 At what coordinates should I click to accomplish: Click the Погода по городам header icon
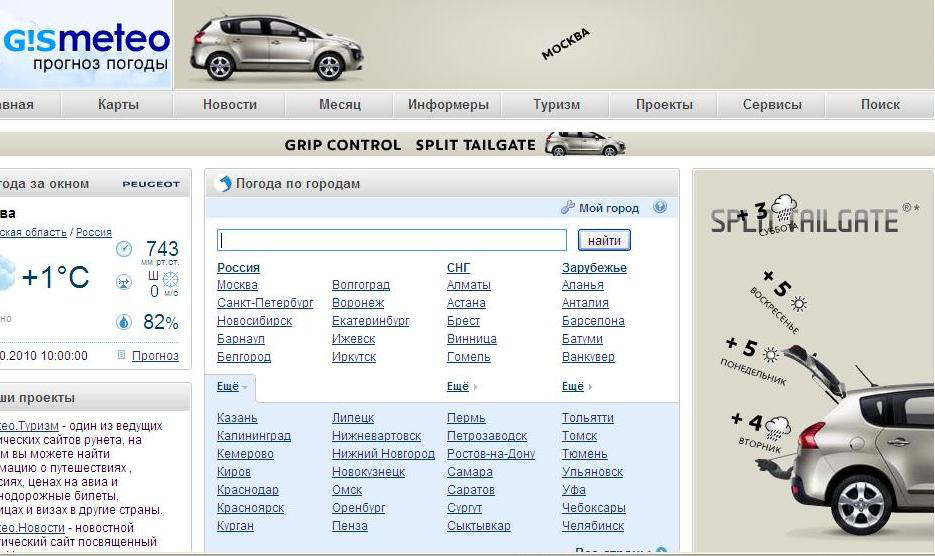pyautogui.click(x=224, y=183)
